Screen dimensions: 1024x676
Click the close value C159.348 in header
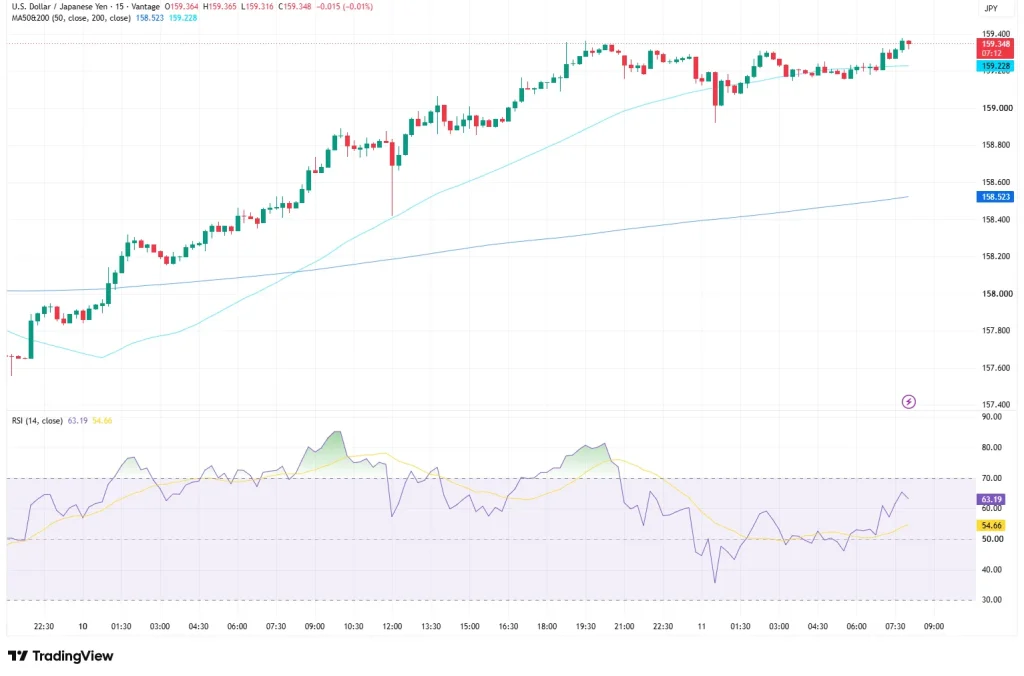tap(295, 7)
